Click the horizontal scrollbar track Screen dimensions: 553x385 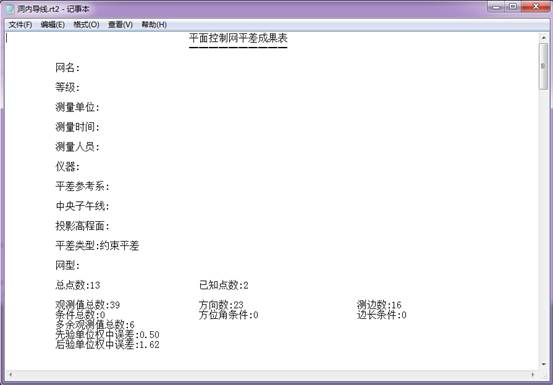(271, 374)
